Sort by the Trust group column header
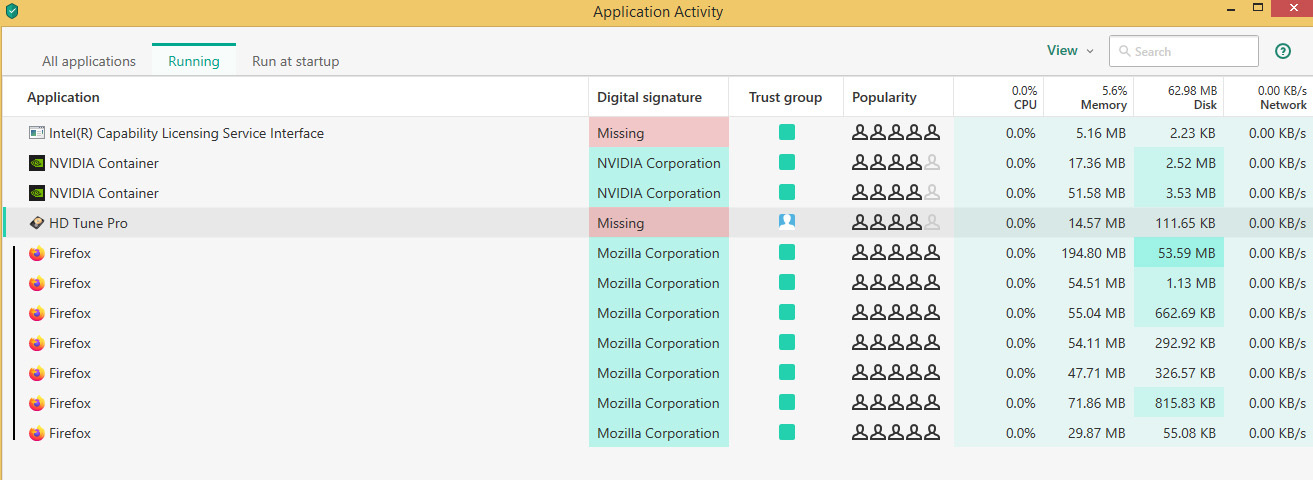The image size is (1313, 480). click(x=785, y=97)
